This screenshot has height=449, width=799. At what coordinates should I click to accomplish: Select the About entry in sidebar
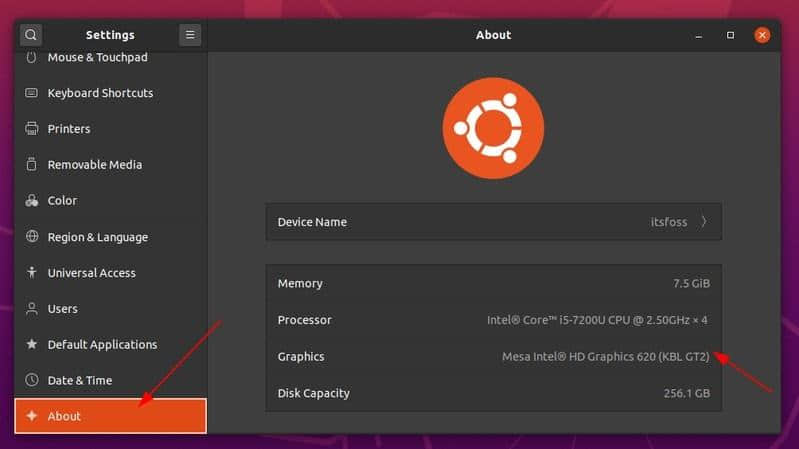(x=110, y=416)
